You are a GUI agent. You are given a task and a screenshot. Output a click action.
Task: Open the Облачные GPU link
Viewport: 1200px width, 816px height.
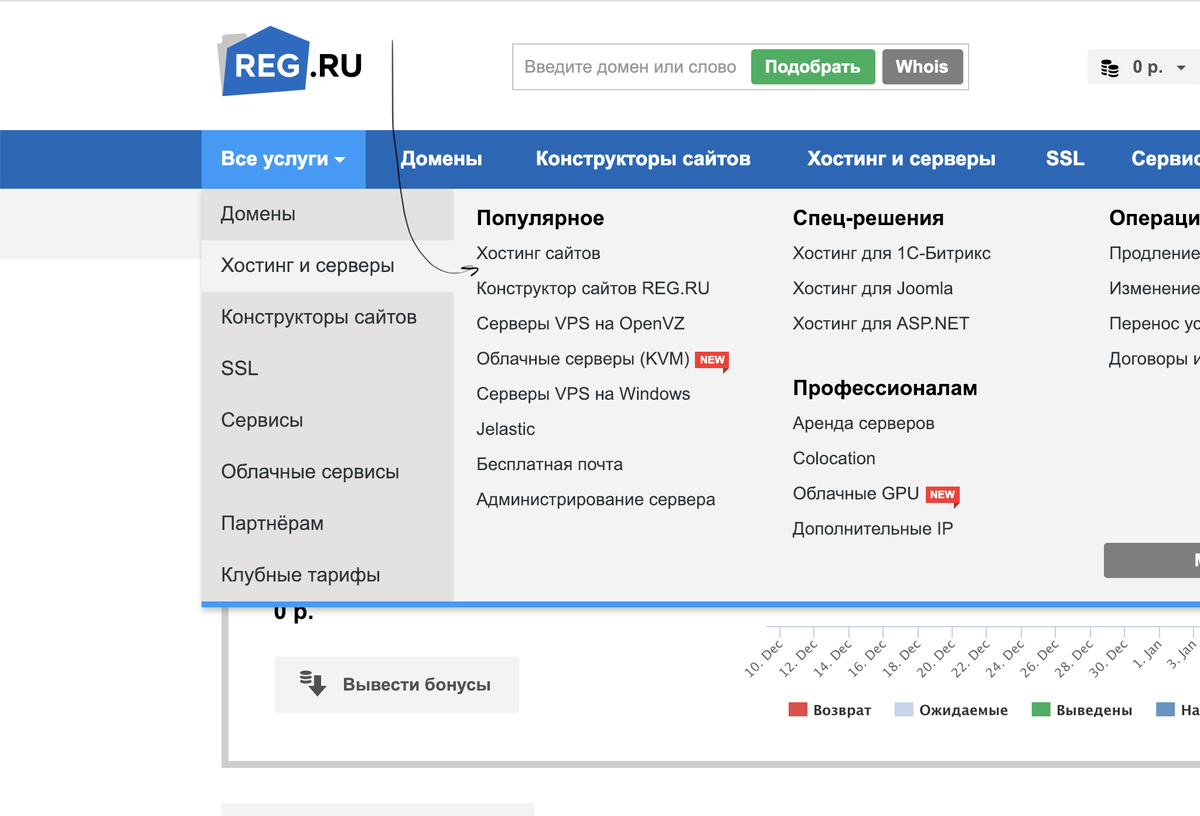(856, 493)
